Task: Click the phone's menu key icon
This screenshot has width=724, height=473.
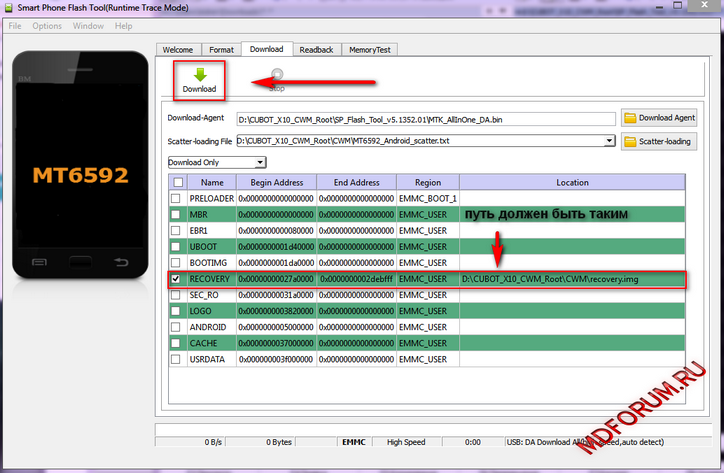Action: click(39, 262)
